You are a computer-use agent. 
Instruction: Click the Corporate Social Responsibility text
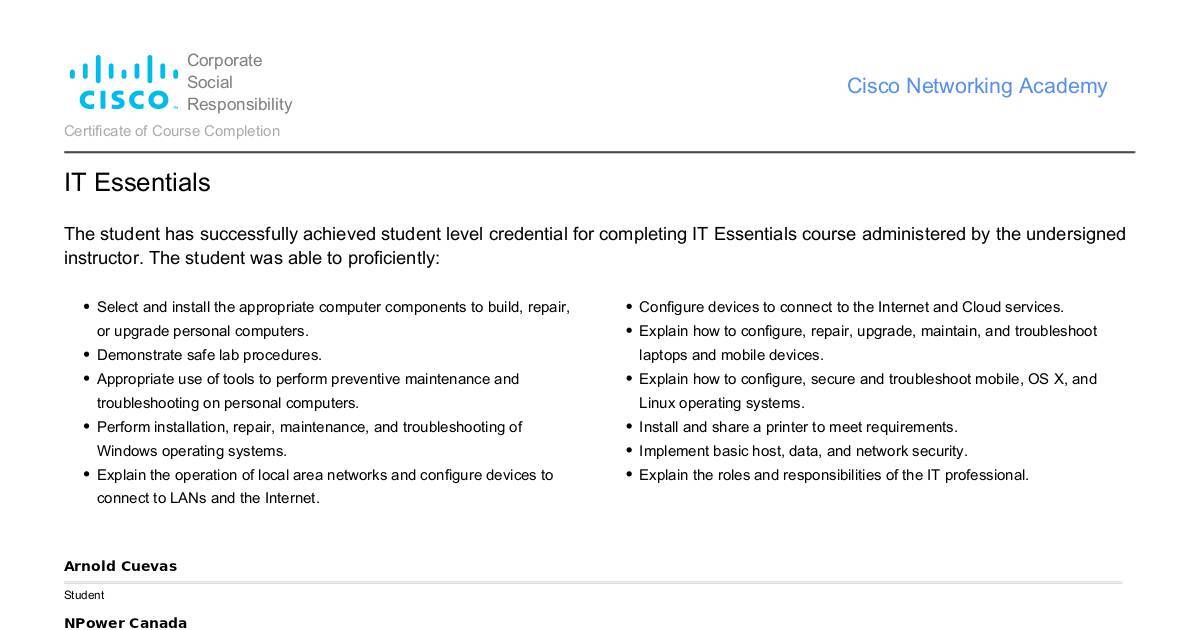pyautogui.click(x=239, y=82)
